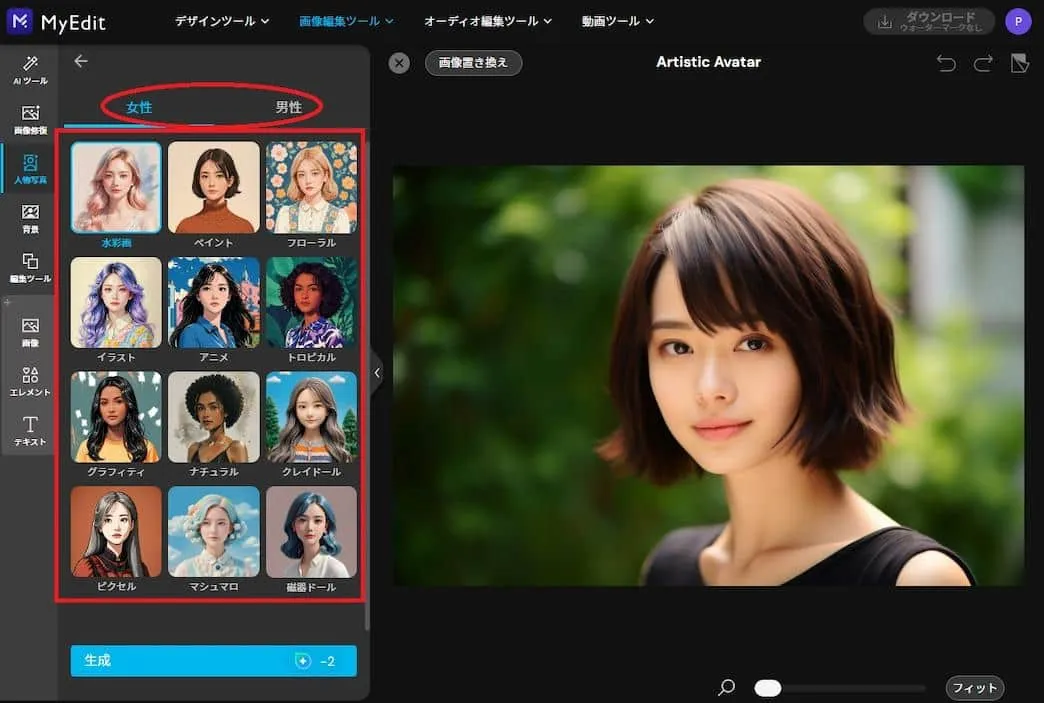Viewport: 1044px width, 703px height.
Task: Open the 画像修復 (photo restoration) panel
Action: coord(29,118)
